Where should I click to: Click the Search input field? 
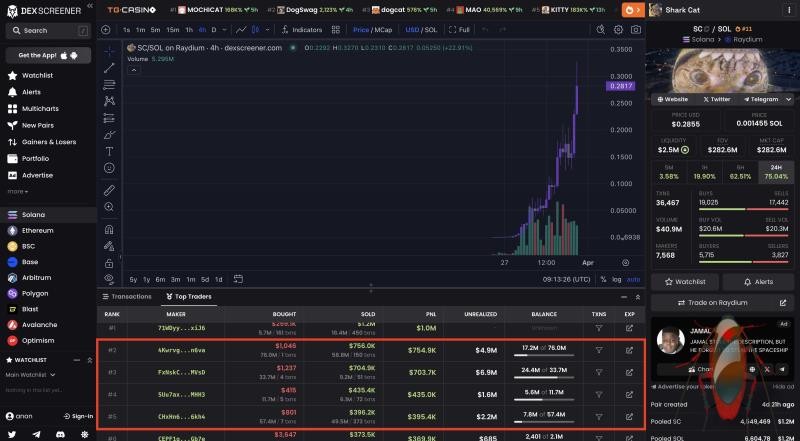click(x=48, y=31)
